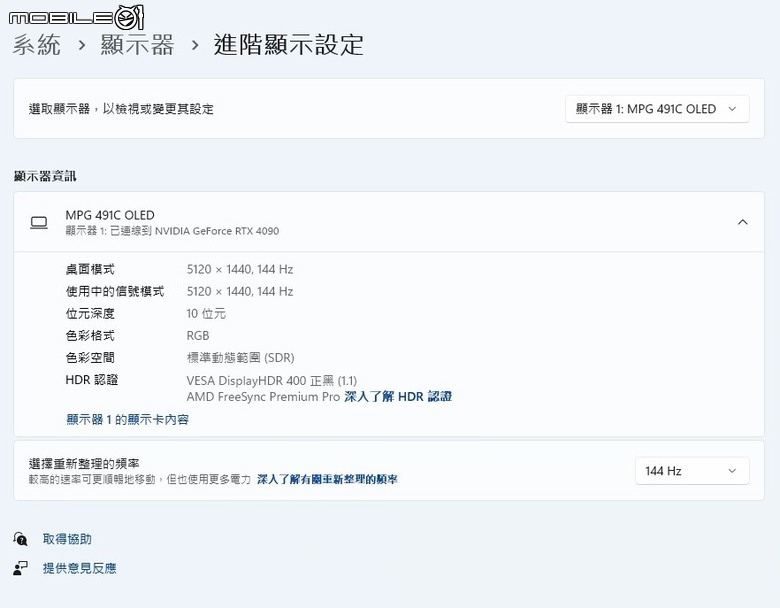Screen dimensions: 780x608
Task: Click the 使用中的信號模式 label
Action: click(115, 291)
